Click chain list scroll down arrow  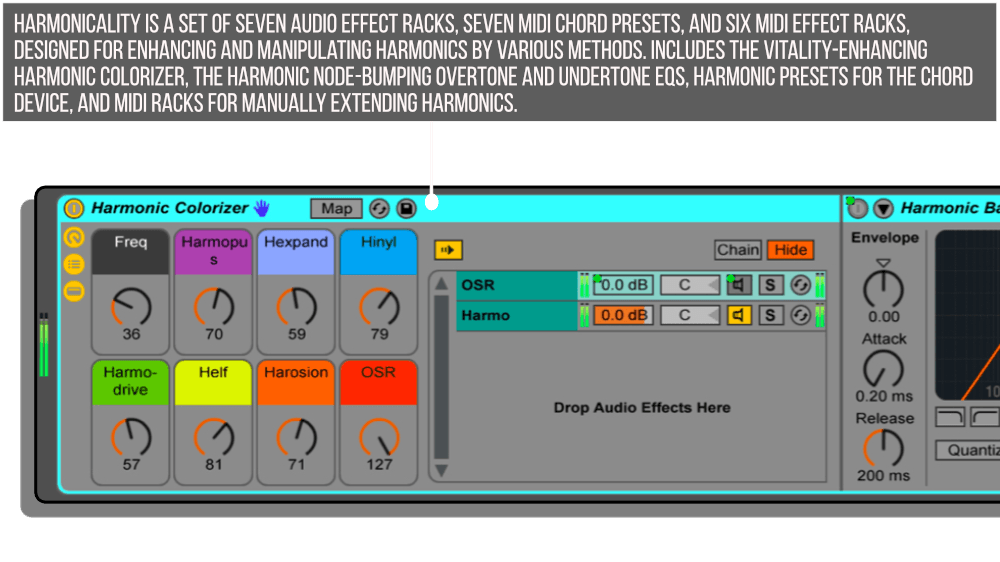441,471
